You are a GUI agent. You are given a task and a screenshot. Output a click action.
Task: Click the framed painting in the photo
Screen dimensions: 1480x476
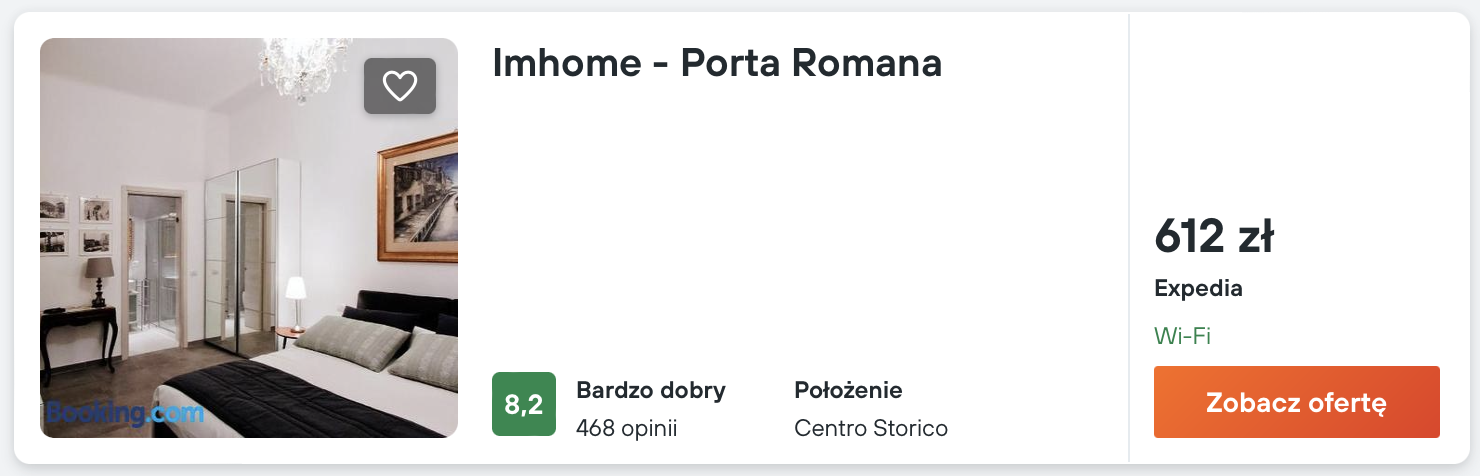418,200
